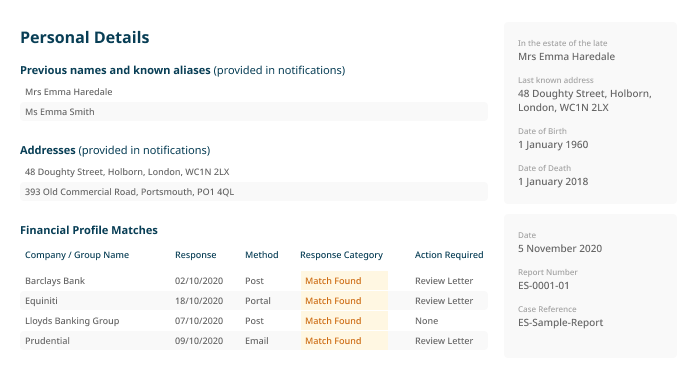Screen dimensions: 700x380
Task: Click the Method column header
Action: pos(262,255)
